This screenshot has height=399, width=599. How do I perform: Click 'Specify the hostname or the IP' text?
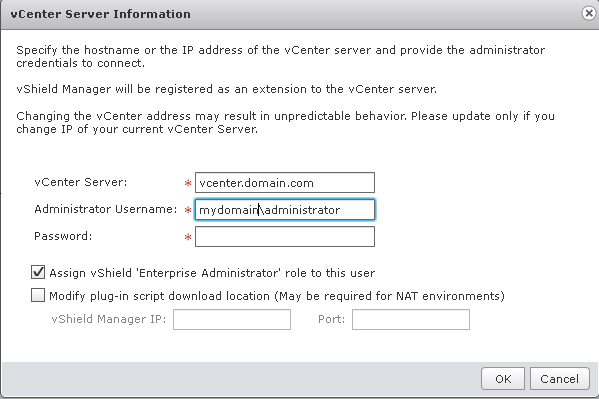pyautogui.click(x=280, y=56)
